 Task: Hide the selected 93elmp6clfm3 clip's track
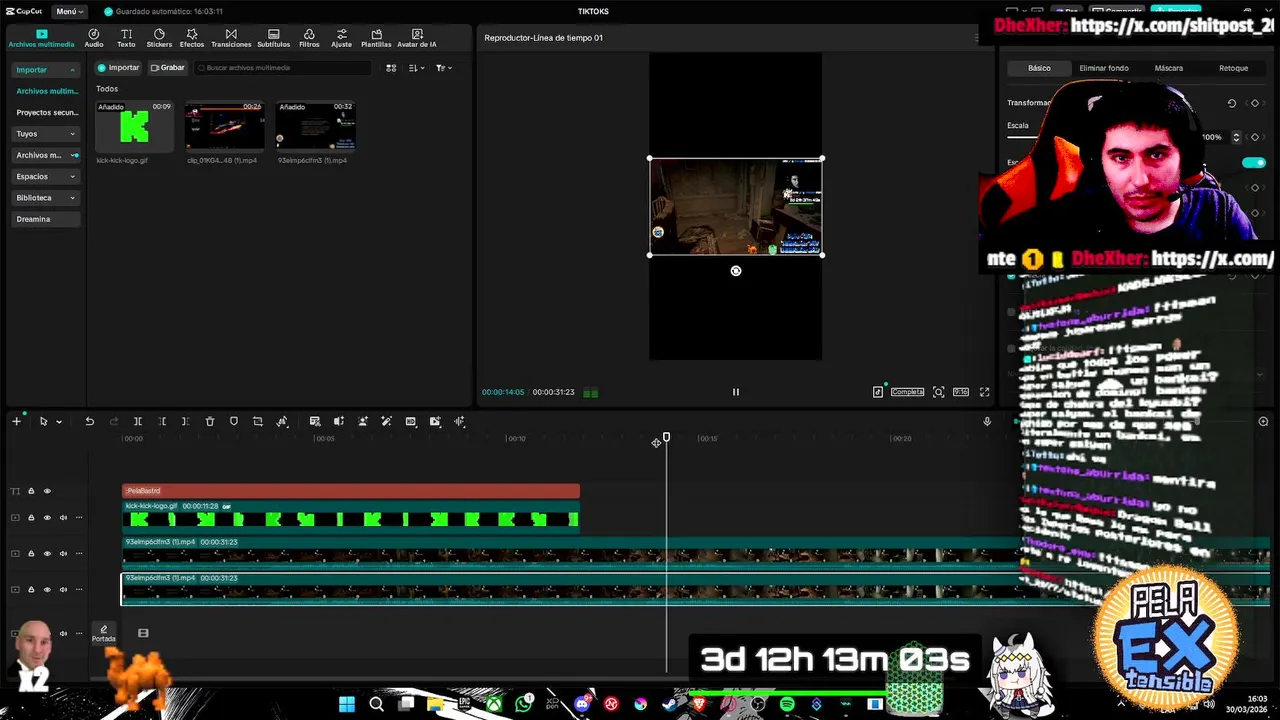tap(47, 590)
